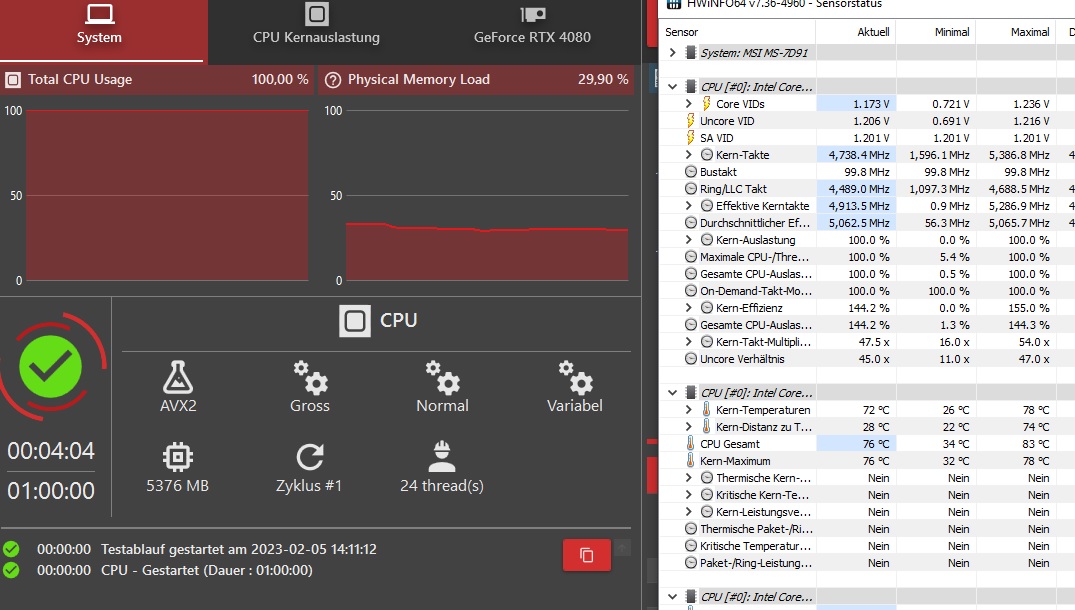1075x610 pixels.
Task: Click the Total CPU Usage icon
Action: point(12,80)
